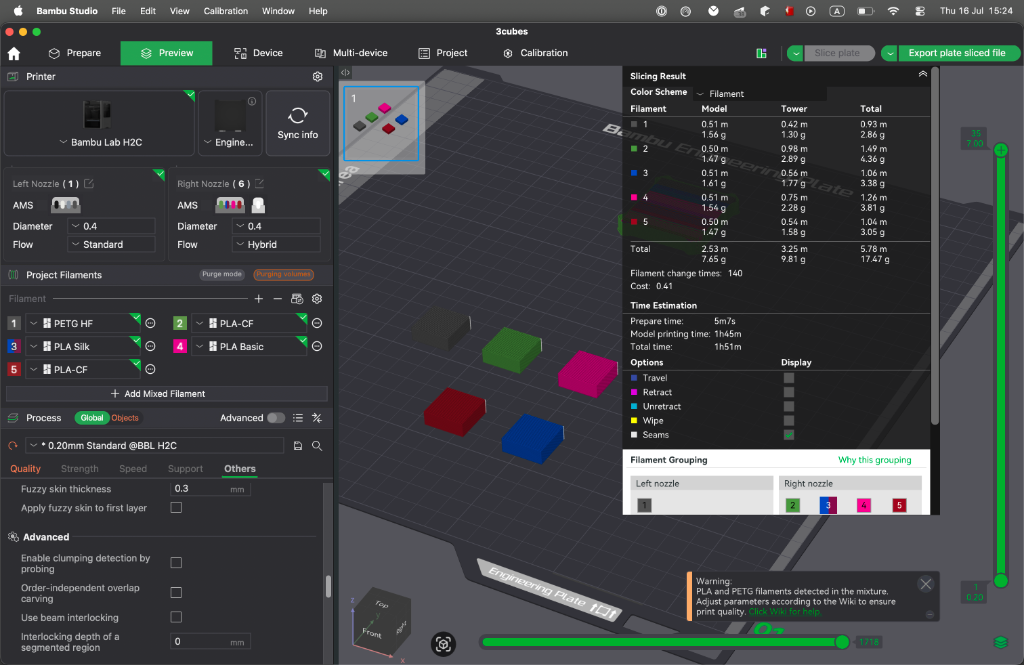
Task: Open Color Scheme Filament dropdown
Action: tap(761, 94)
